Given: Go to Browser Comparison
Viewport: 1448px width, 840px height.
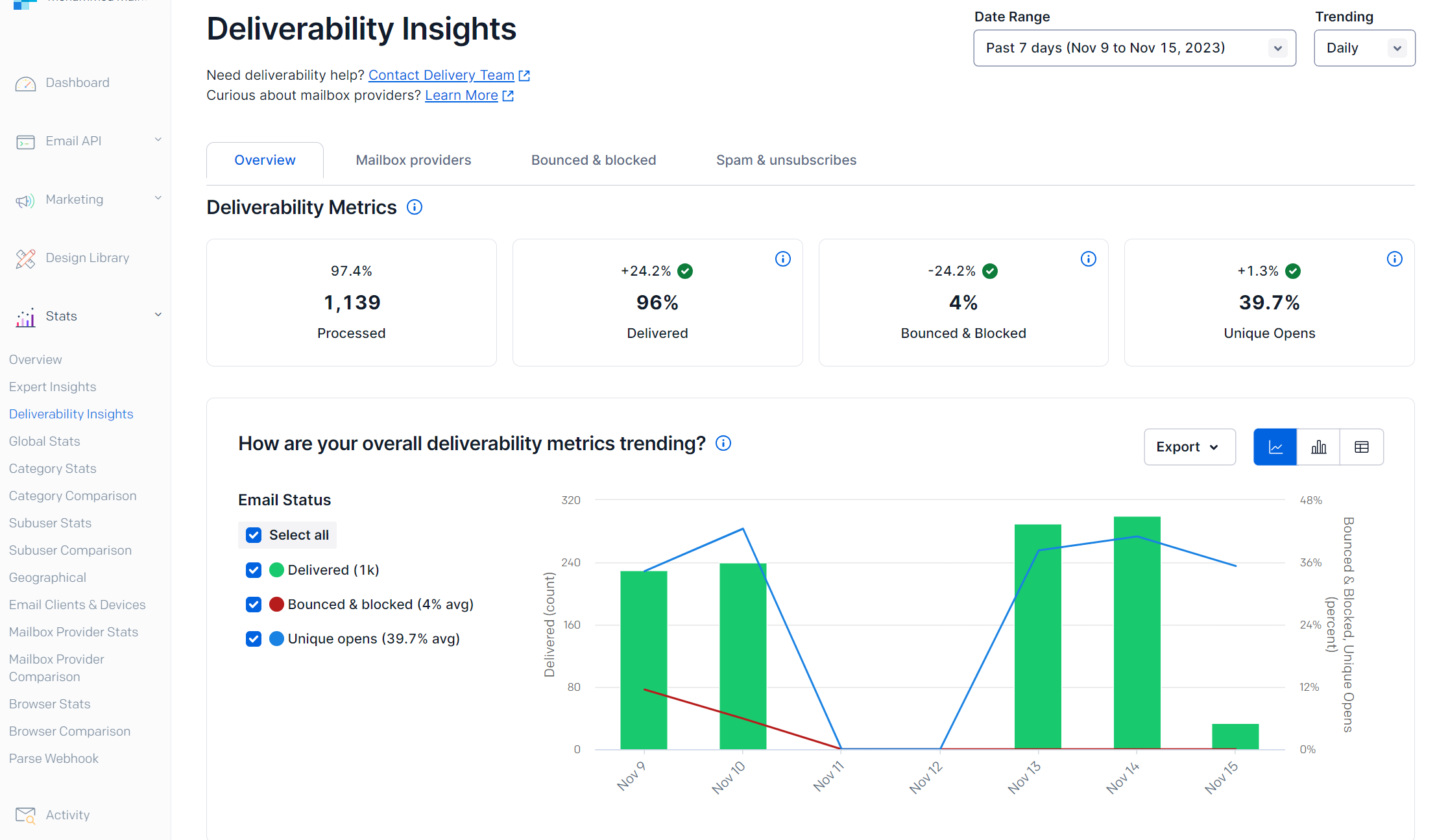Looking at the screenshot, I should (69, 732).
